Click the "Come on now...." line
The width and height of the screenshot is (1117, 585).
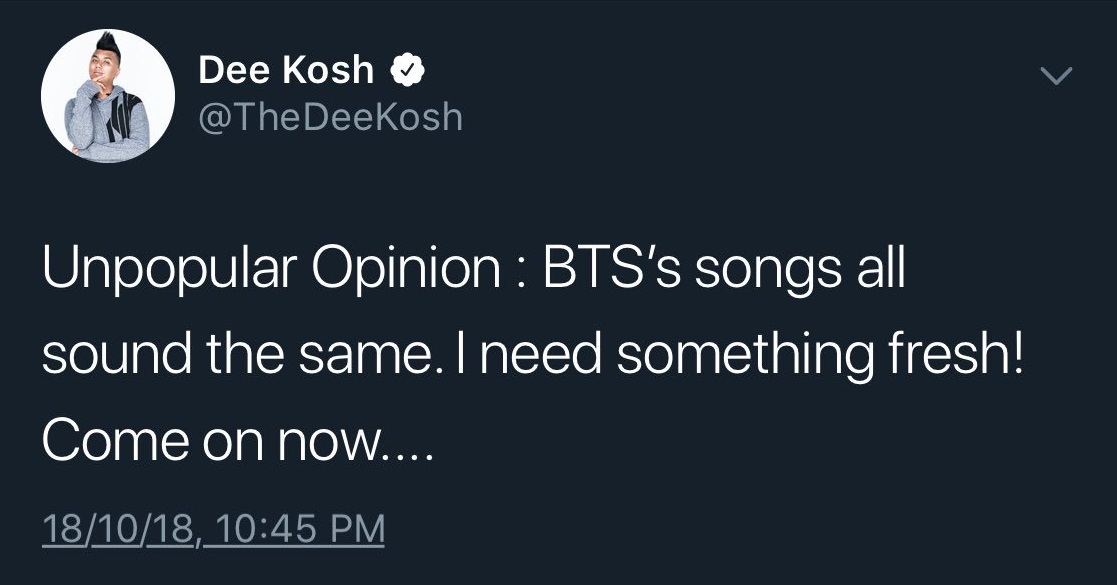click(238, 439)
